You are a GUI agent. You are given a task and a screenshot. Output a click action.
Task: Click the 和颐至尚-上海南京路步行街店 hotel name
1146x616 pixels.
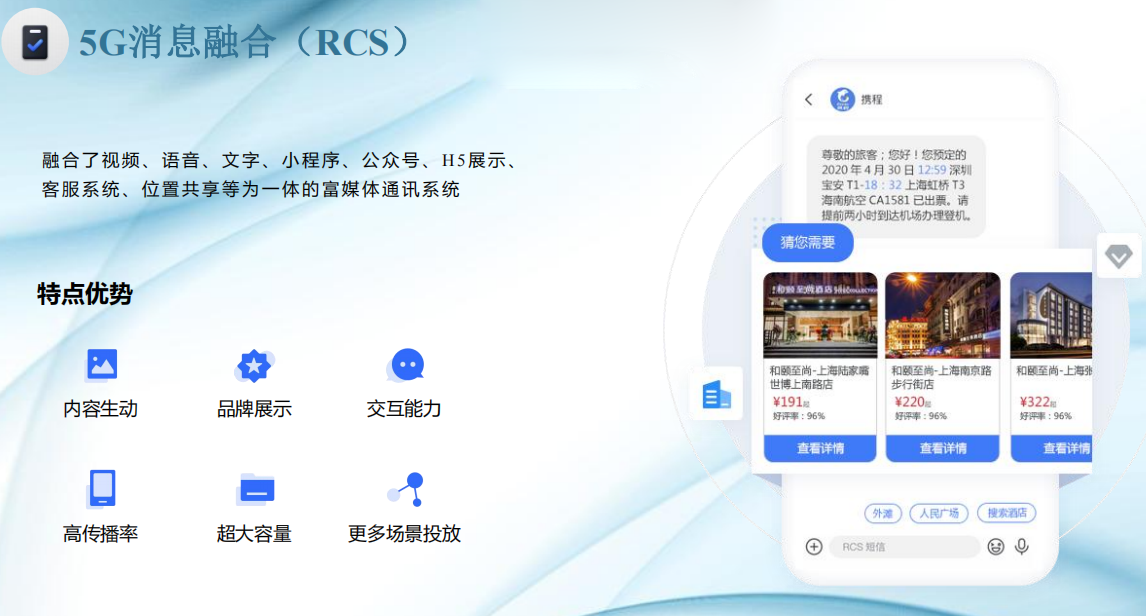click(x=941, y=377)
